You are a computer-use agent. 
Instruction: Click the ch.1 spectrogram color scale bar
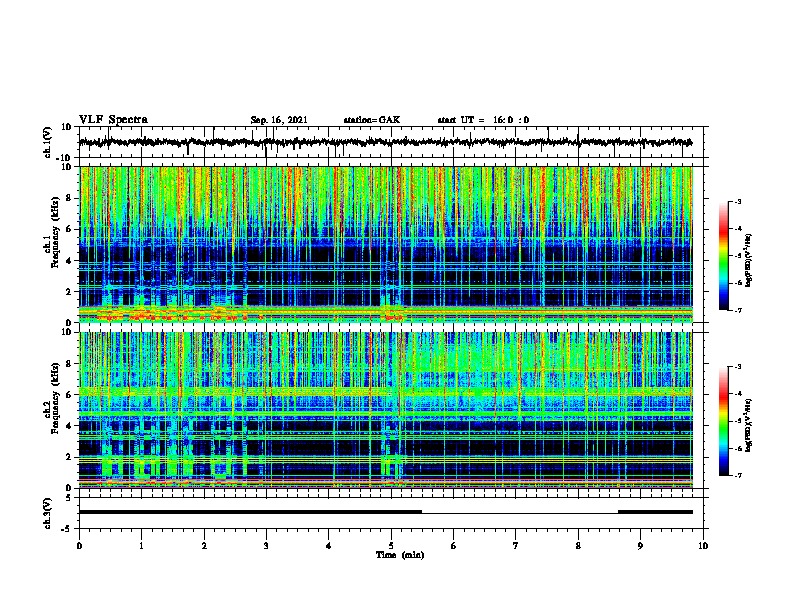pyautogui.click(x=724, y=256)
